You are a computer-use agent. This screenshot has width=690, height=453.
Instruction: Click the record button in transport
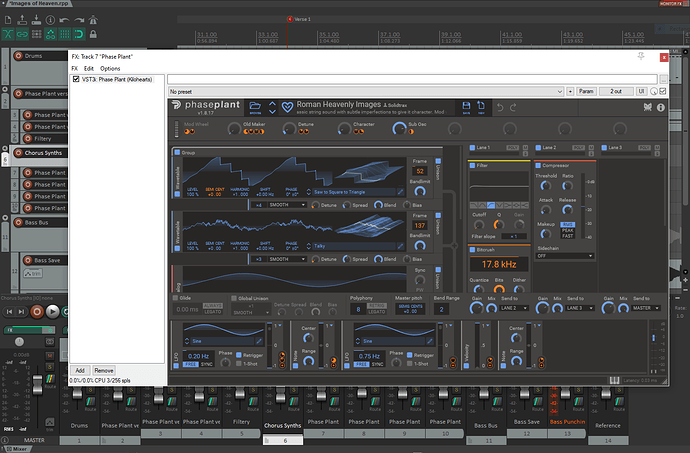(37, 312)
